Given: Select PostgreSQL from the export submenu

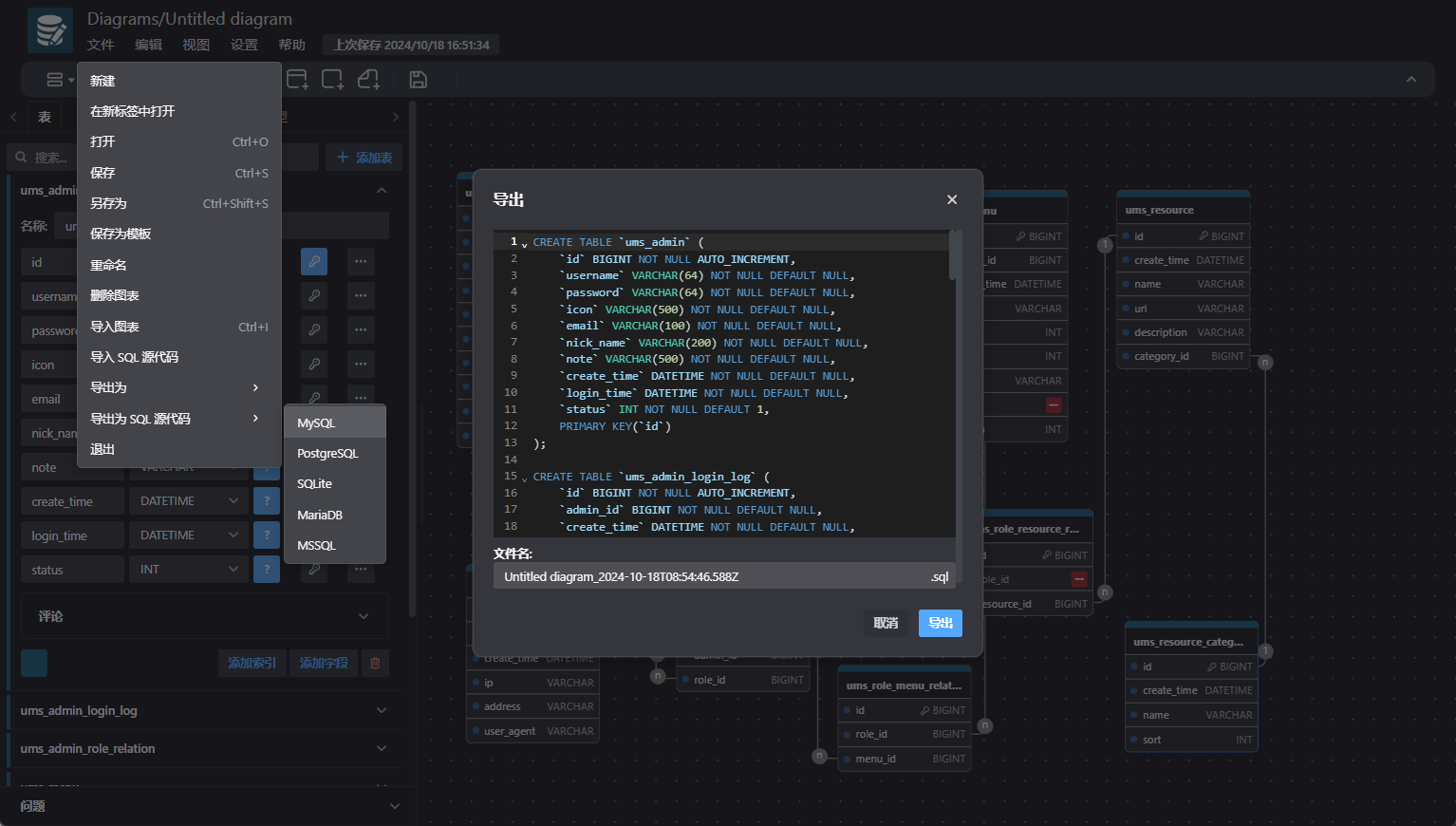Looking at the screenshot, I should tap(328, 454).
